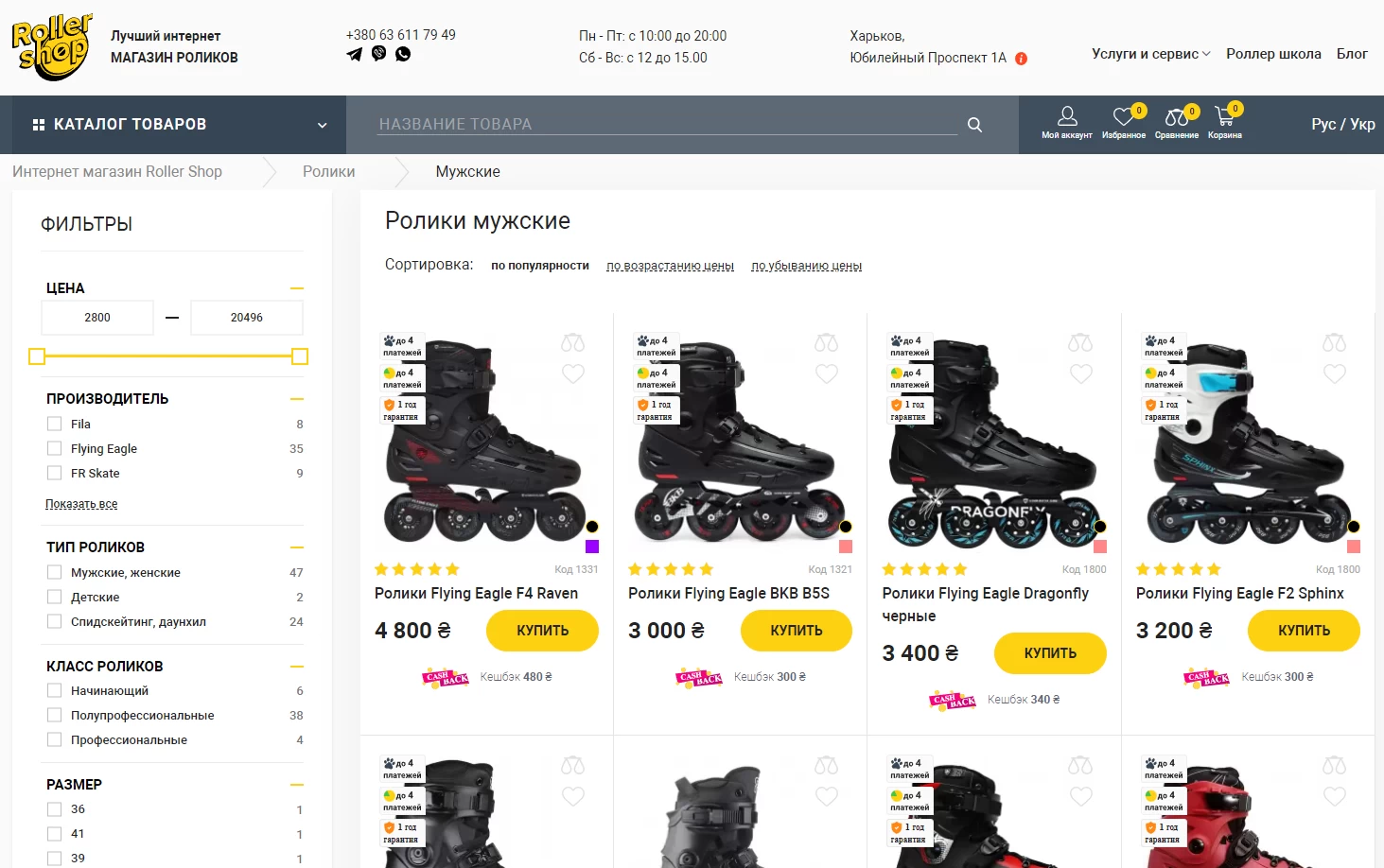This screenshot has width=1384, height=868.
Task: Click the search magnifier icon
Action: tap(974, 125)
